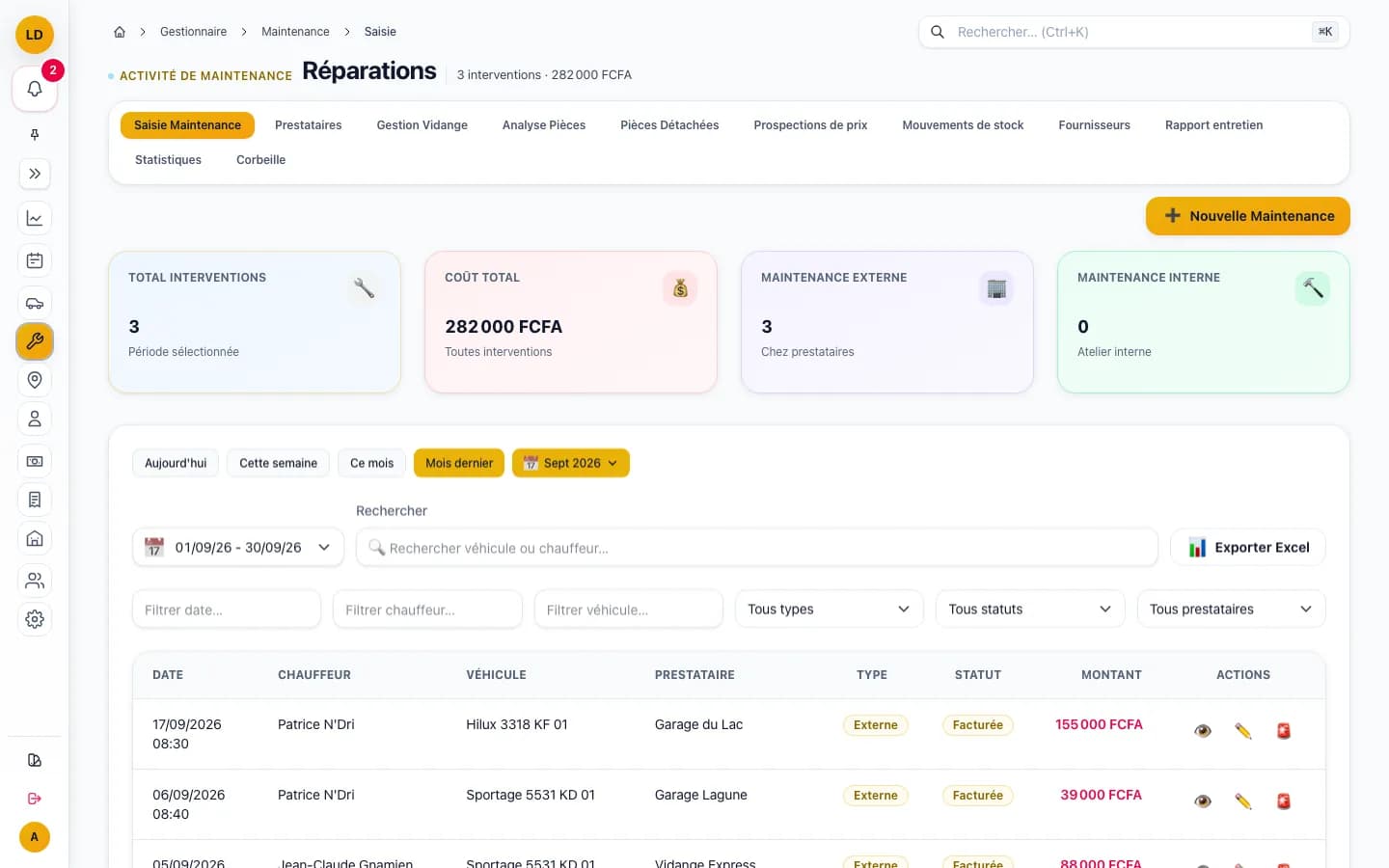This screenshot has width=1389, height=868.
Task: Open the date range 01/09/26 - 30/09/26 picker
Action: [x=238, y=548]
